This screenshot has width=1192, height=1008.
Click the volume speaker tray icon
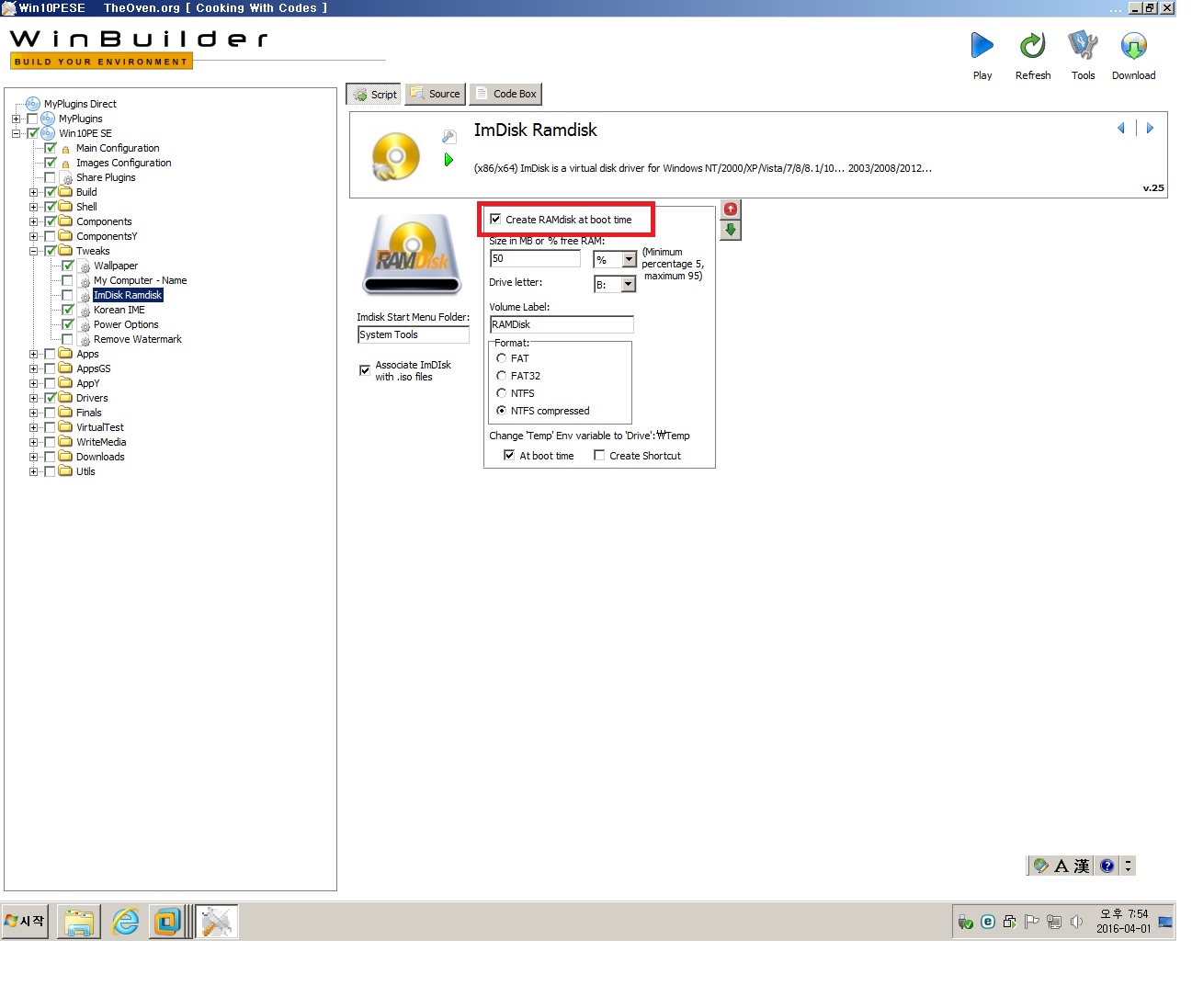pyautogui.click(x=1076, y=922)
